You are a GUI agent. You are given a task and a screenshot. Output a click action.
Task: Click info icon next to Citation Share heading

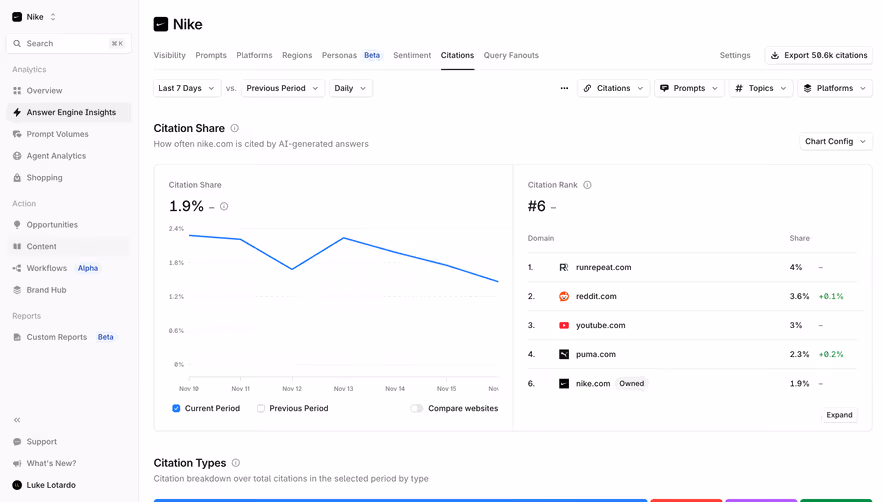point(235,128)
